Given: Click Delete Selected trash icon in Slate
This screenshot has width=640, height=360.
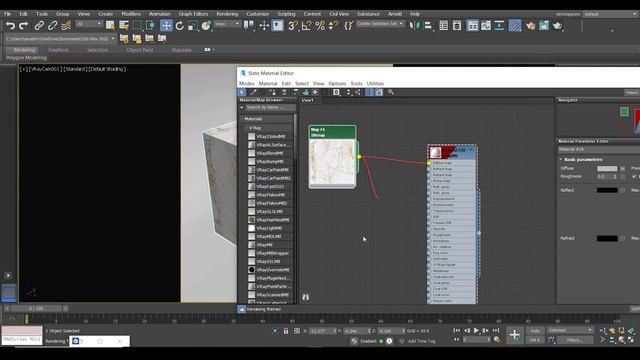Looking at the screenshot, I should coord(284,93).
